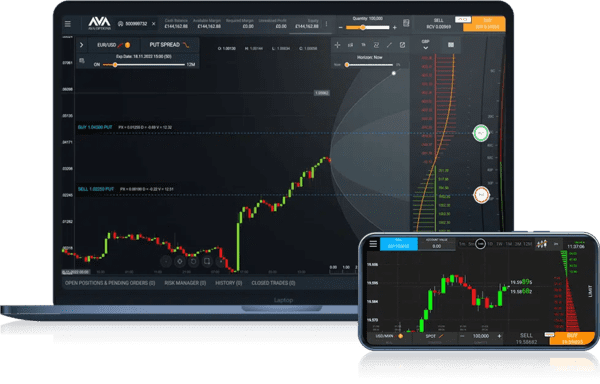Click the orange strike handle on the lower dotted line

tap(481, 195)
